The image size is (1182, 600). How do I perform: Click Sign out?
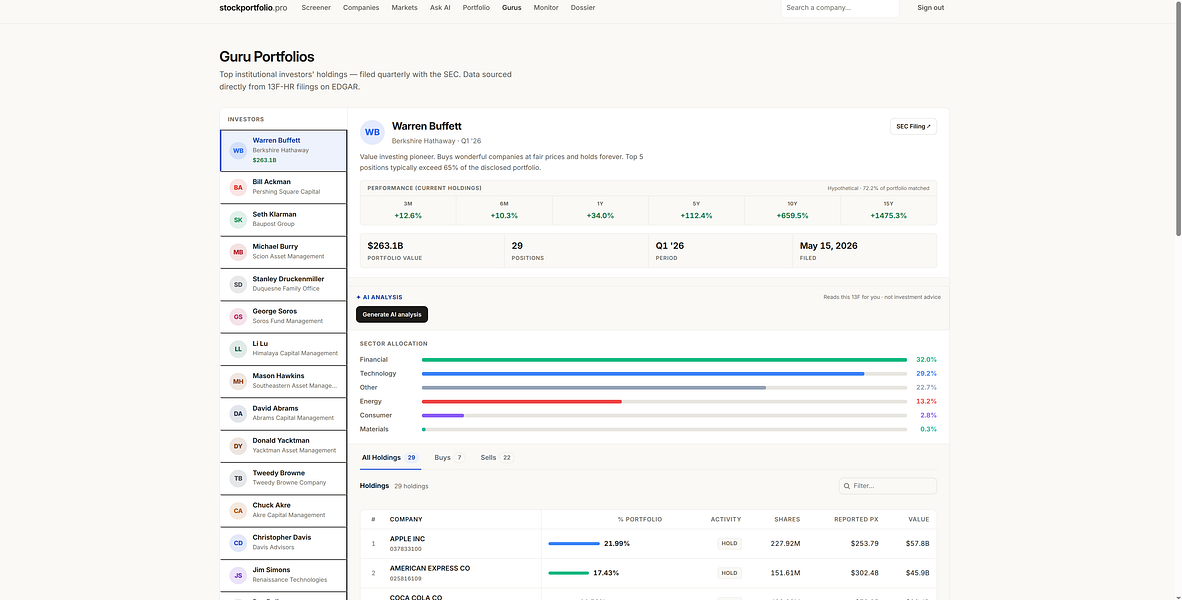pyautogui.click(x=930, y=8)
